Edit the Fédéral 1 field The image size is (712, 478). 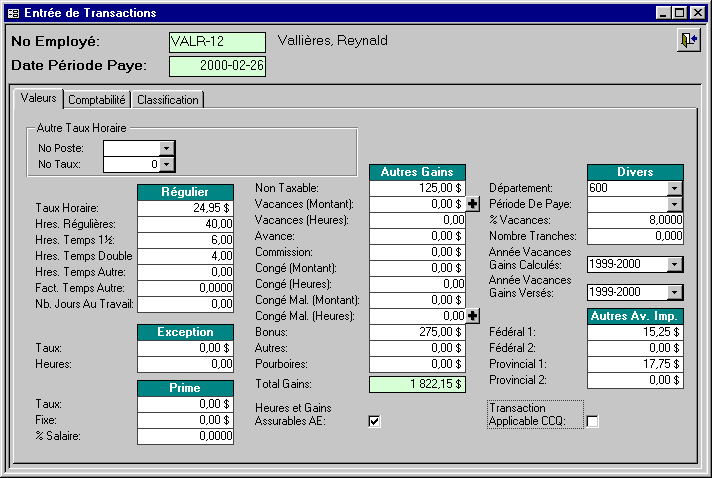[635, 332]
